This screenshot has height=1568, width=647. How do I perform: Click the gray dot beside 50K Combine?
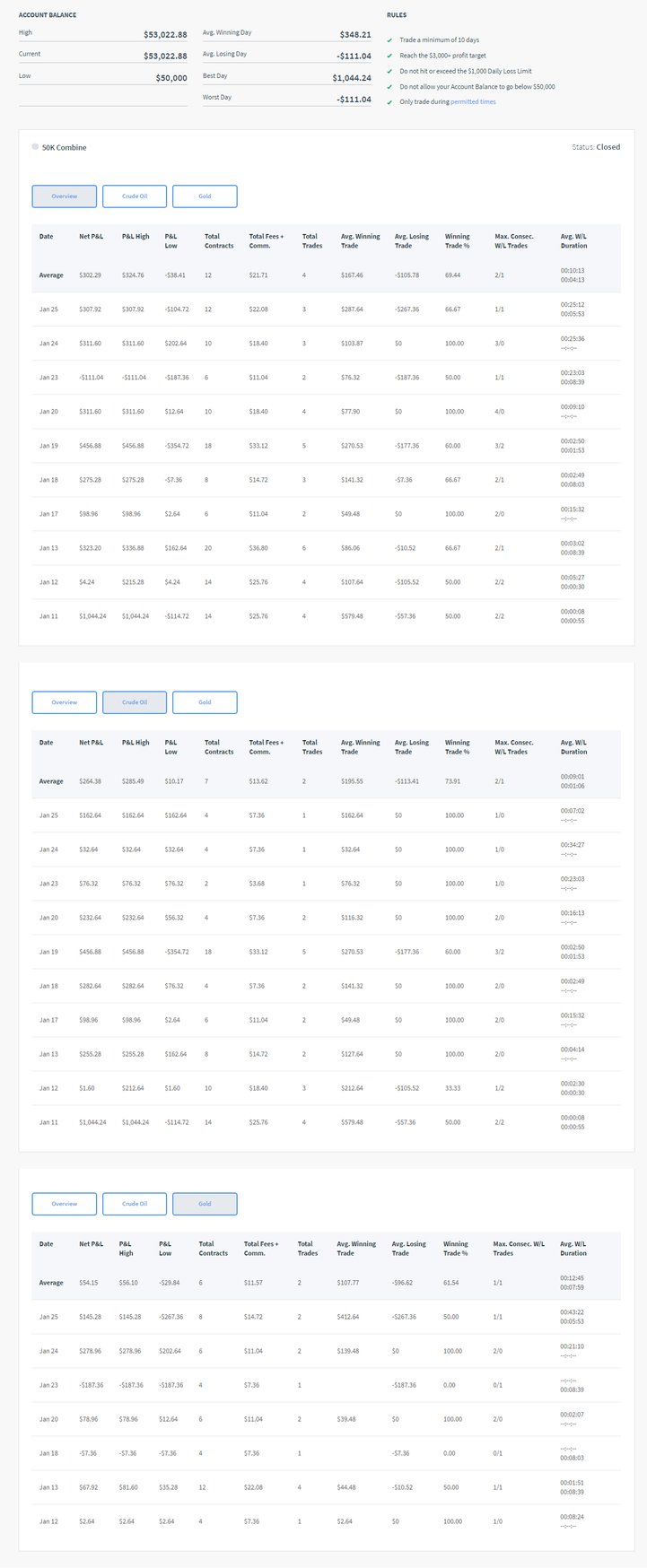coord(35,146)
